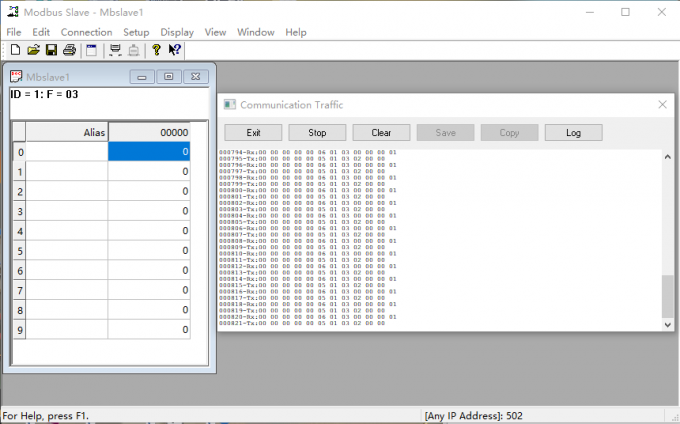Open a file with the folder icon
The image size is (680, 424).
pos(33,50)
